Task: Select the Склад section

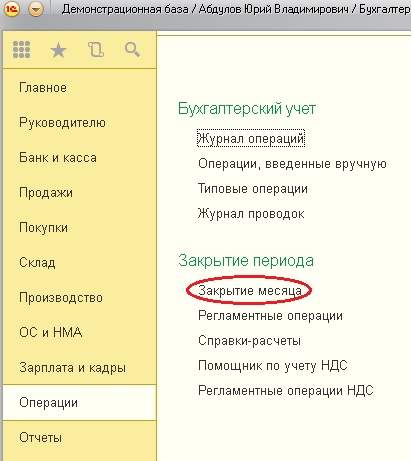Action: coord(37,262)
